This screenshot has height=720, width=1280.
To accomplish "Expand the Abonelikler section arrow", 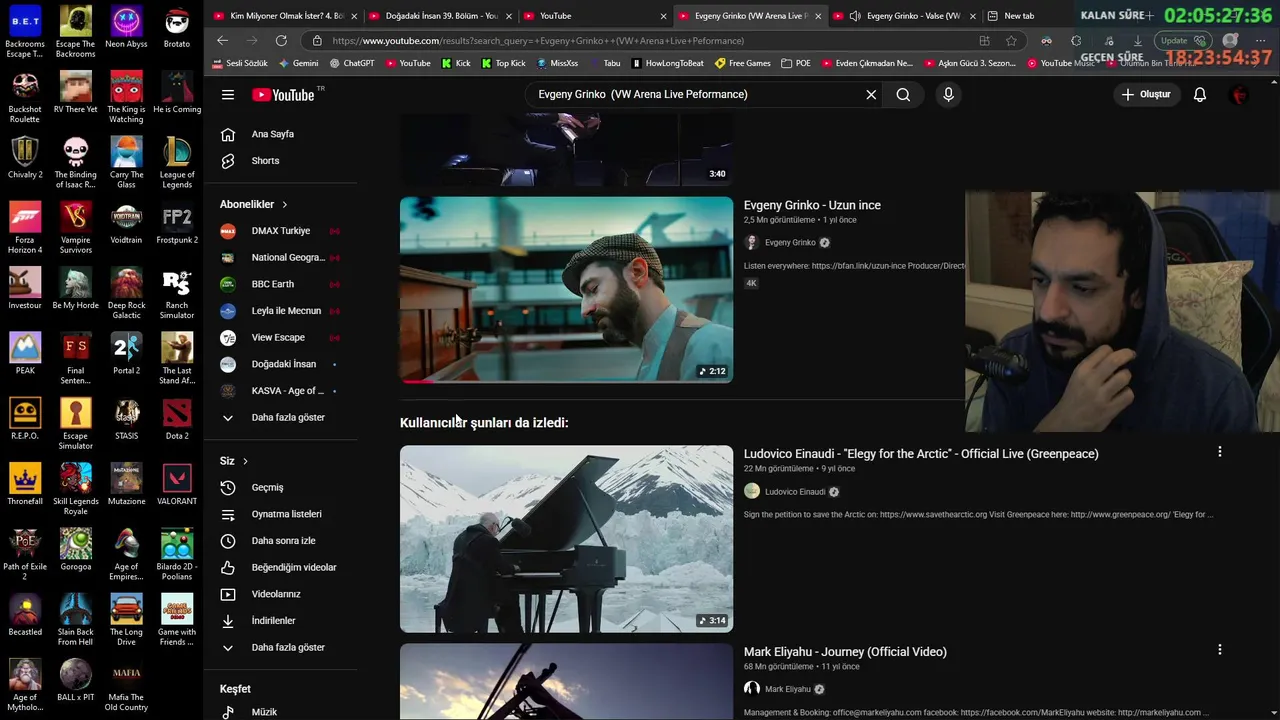I will point(284,204).
